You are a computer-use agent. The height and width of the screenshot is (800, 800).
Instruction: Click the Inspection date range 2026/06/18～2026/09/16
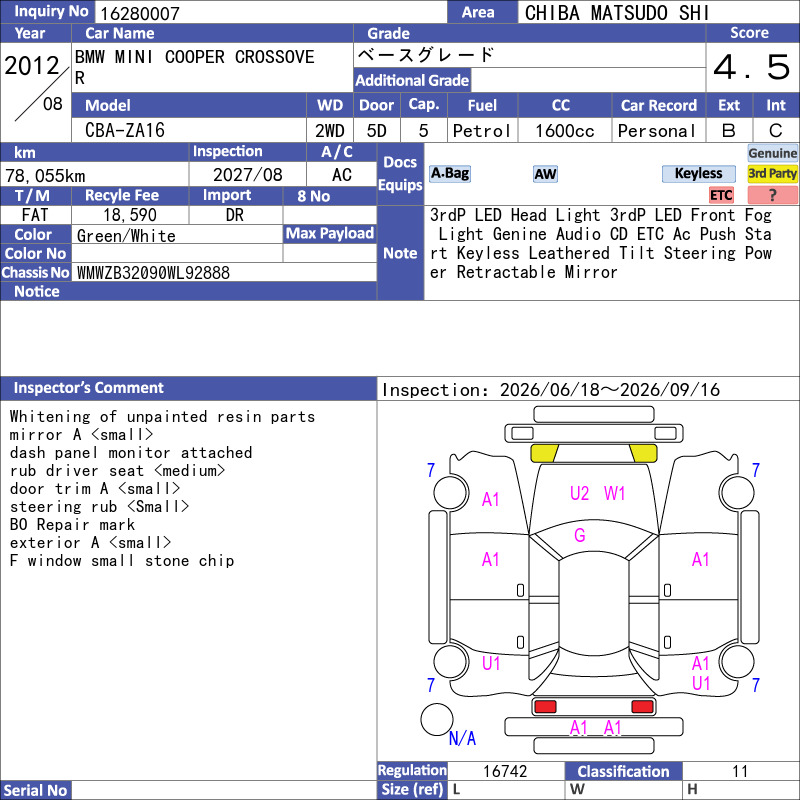[610, 390]
